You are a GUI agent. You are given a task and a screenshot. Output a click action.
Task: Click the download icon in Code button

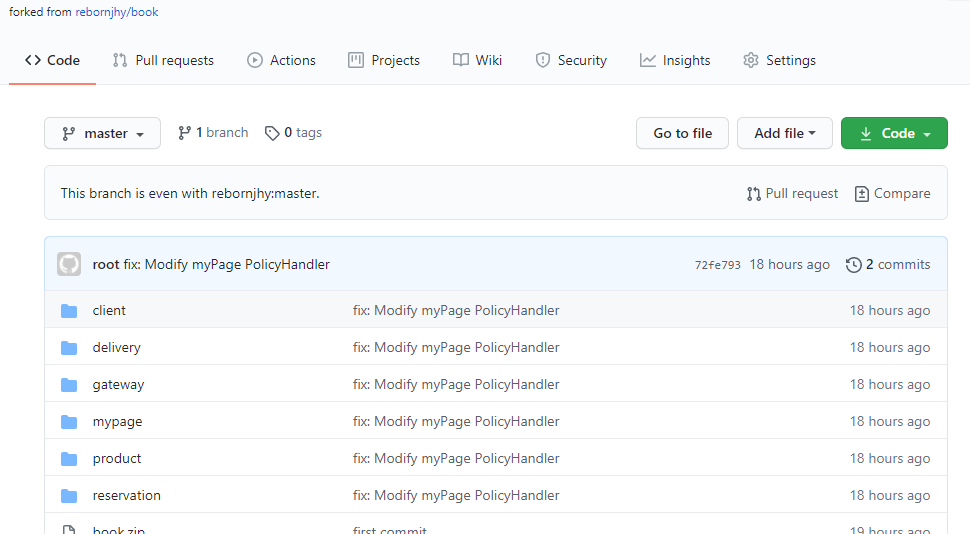point(866,134)
